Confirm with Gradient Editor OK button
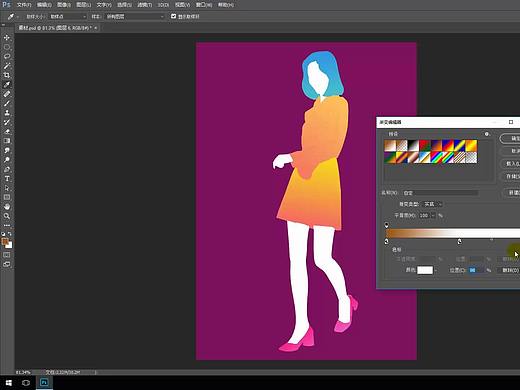 pyautogui.click(x=510, y=138)
